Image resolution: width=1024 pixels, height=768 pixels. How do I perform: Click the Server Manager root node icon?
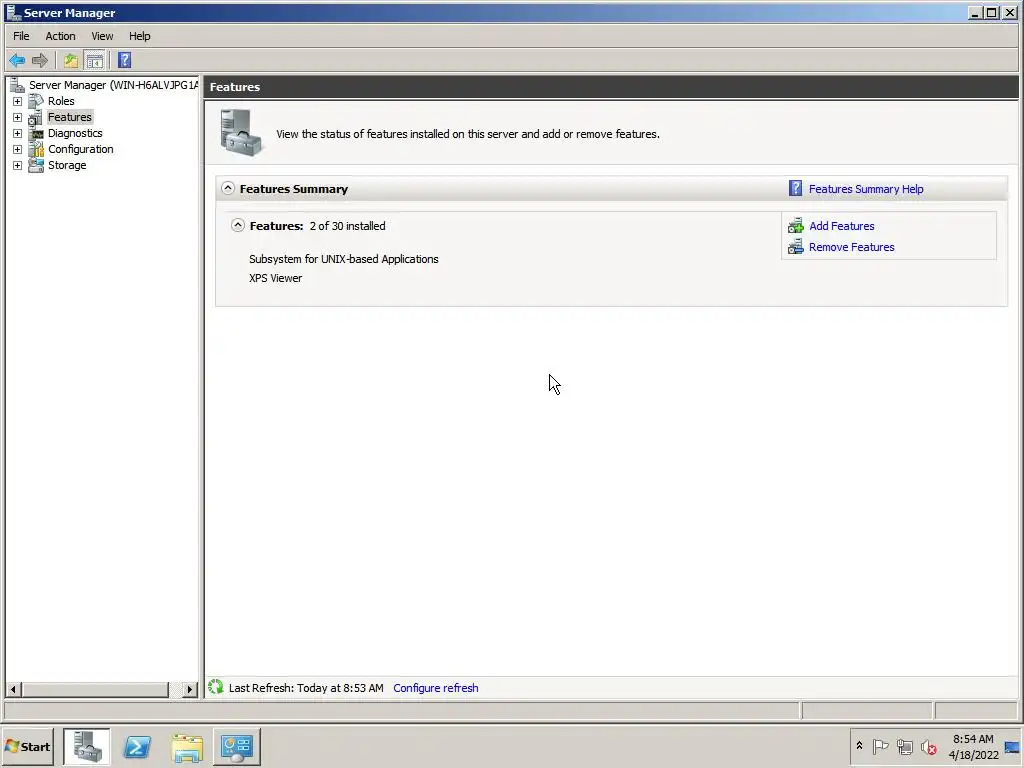[x=18, y=85]
